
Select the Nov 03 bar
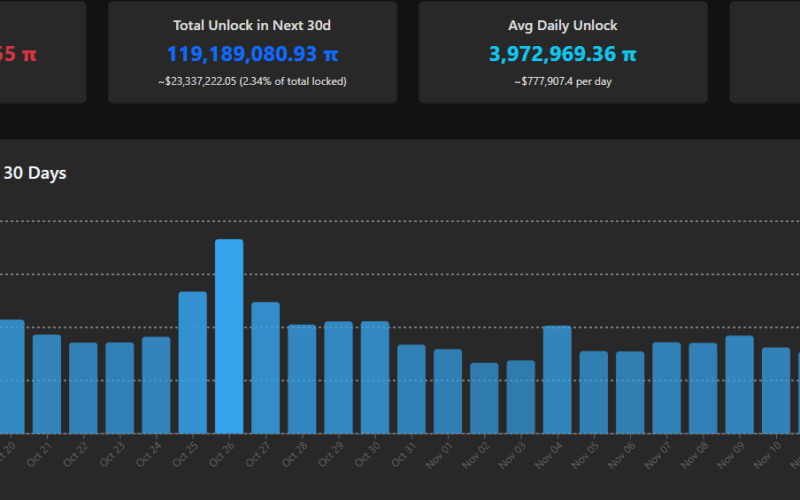tap(520, 396)
